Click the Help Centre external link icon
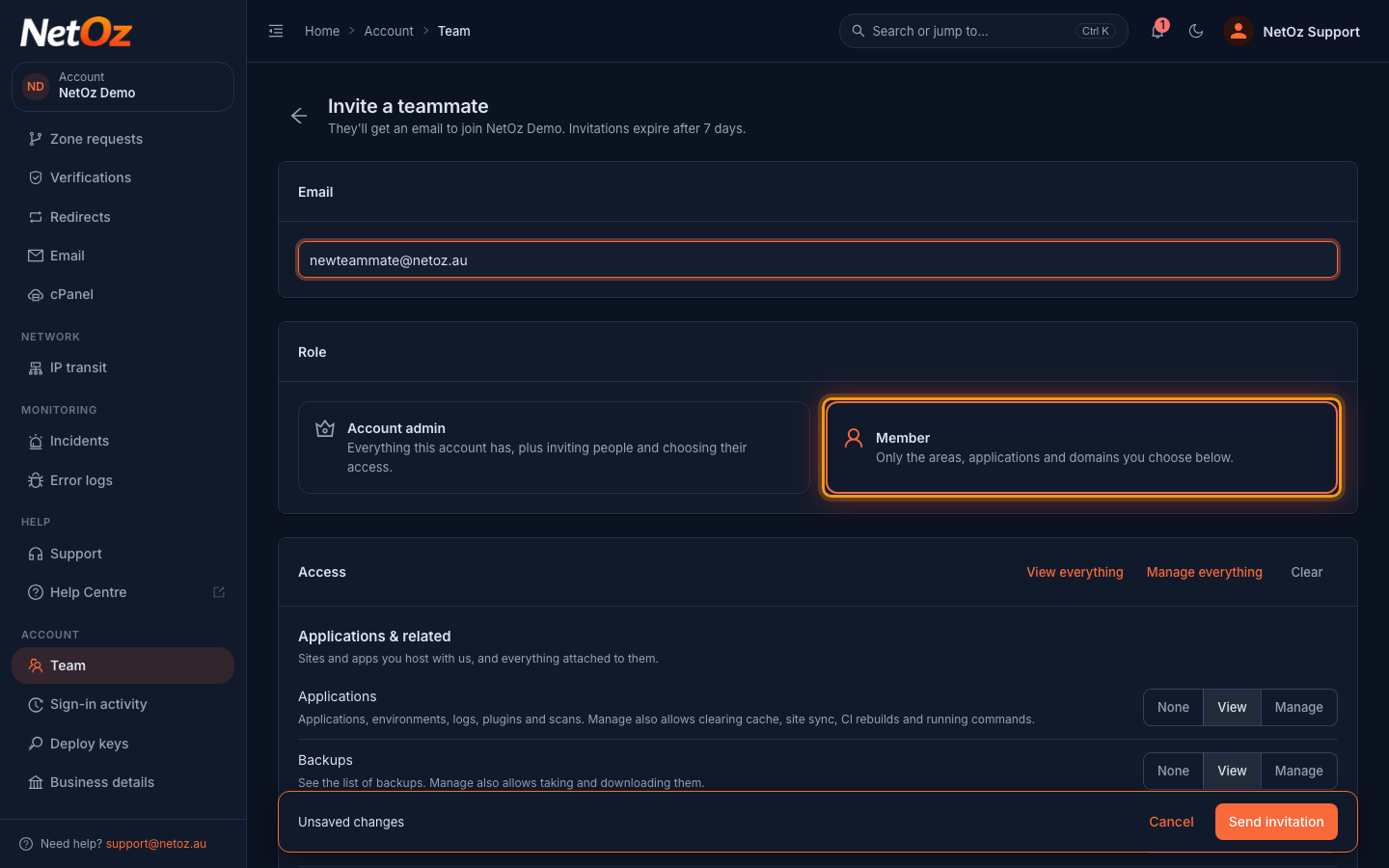Screen dimensions: 1389x868 (219, 592)
